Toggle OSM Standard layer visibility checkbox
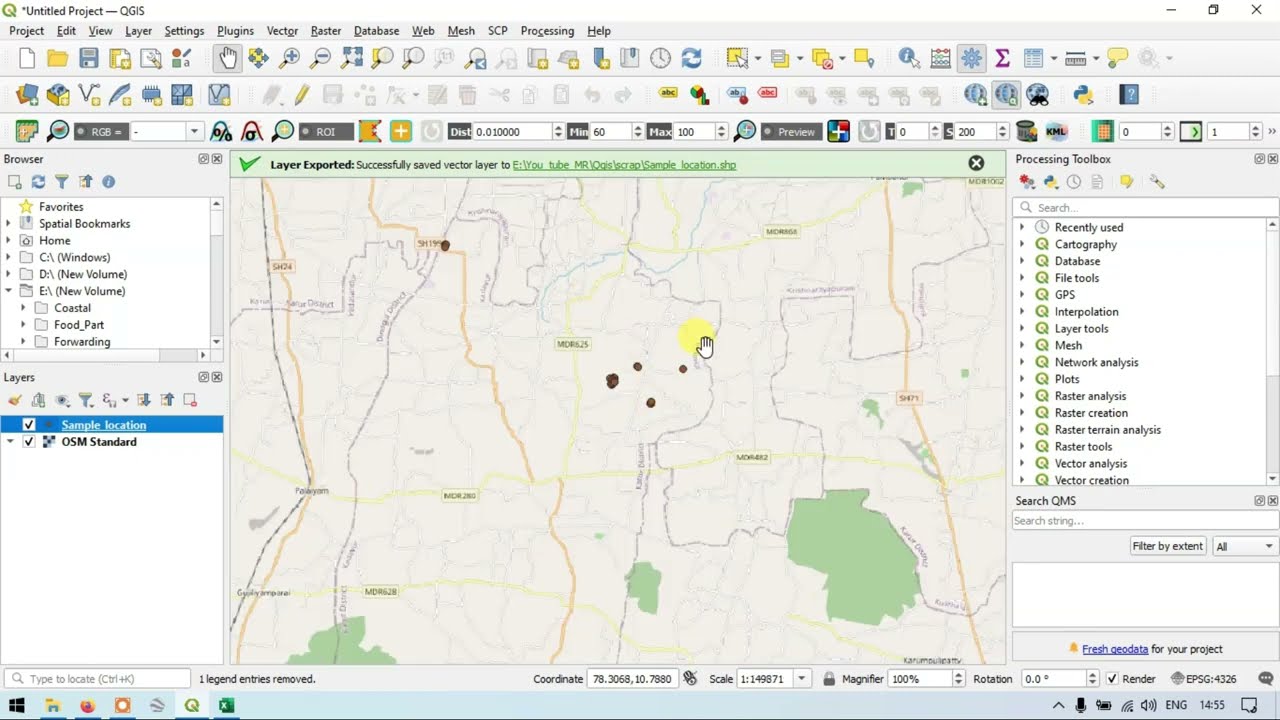The image size is (1280, 720). 29,442
